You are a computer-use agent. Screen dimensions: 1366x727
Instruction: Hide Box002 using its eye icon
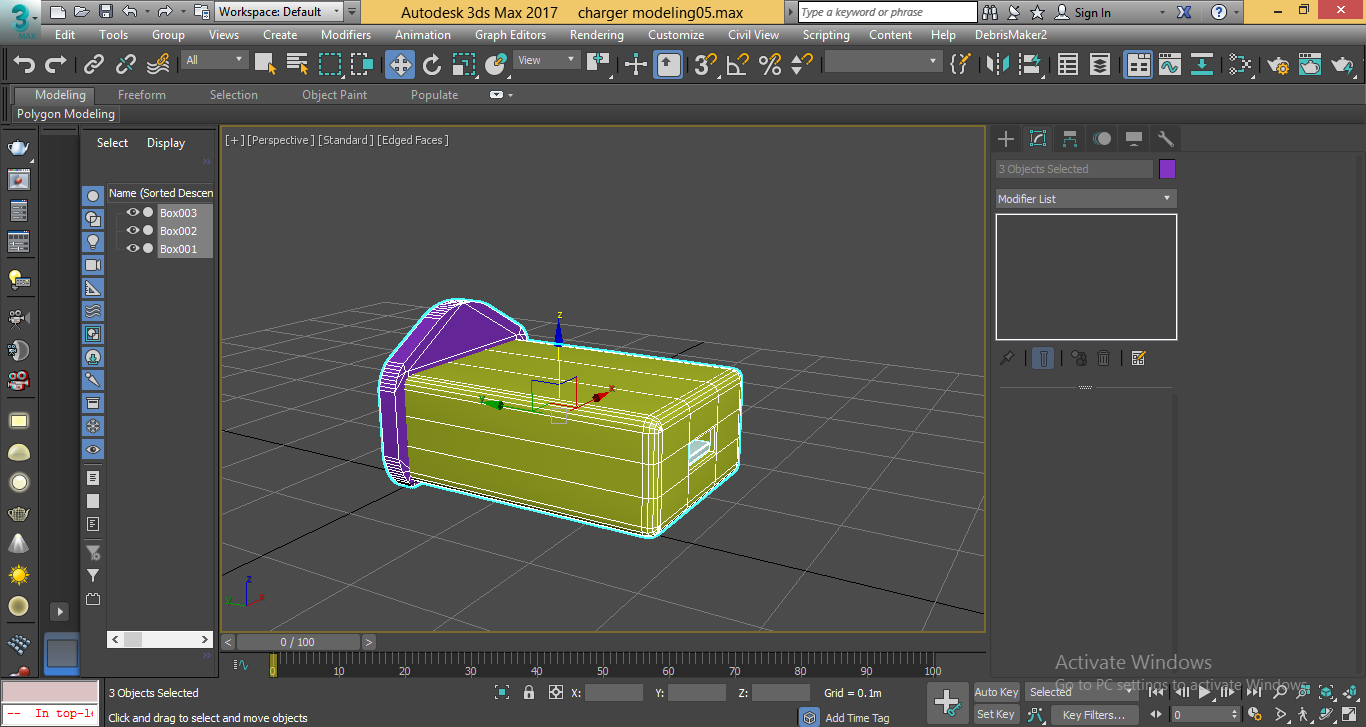[x=132, y=230]
